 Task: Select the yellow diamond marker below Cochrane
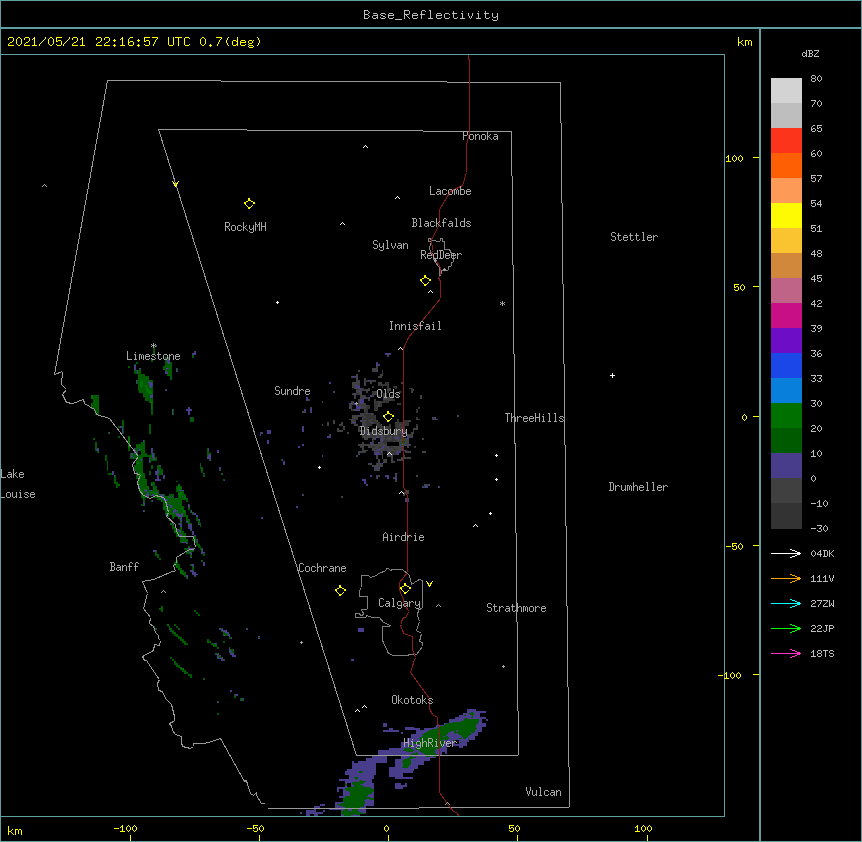[340, 591]
